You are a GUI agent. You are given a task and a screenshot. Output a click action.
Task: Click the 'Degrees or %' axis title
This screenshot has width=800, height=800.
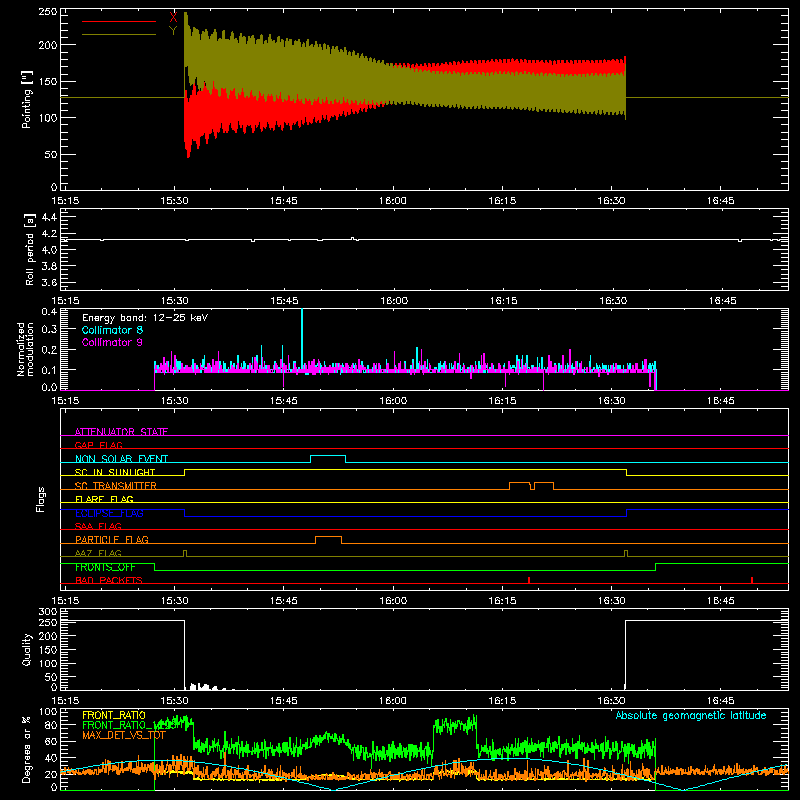(x=27, y=749)
